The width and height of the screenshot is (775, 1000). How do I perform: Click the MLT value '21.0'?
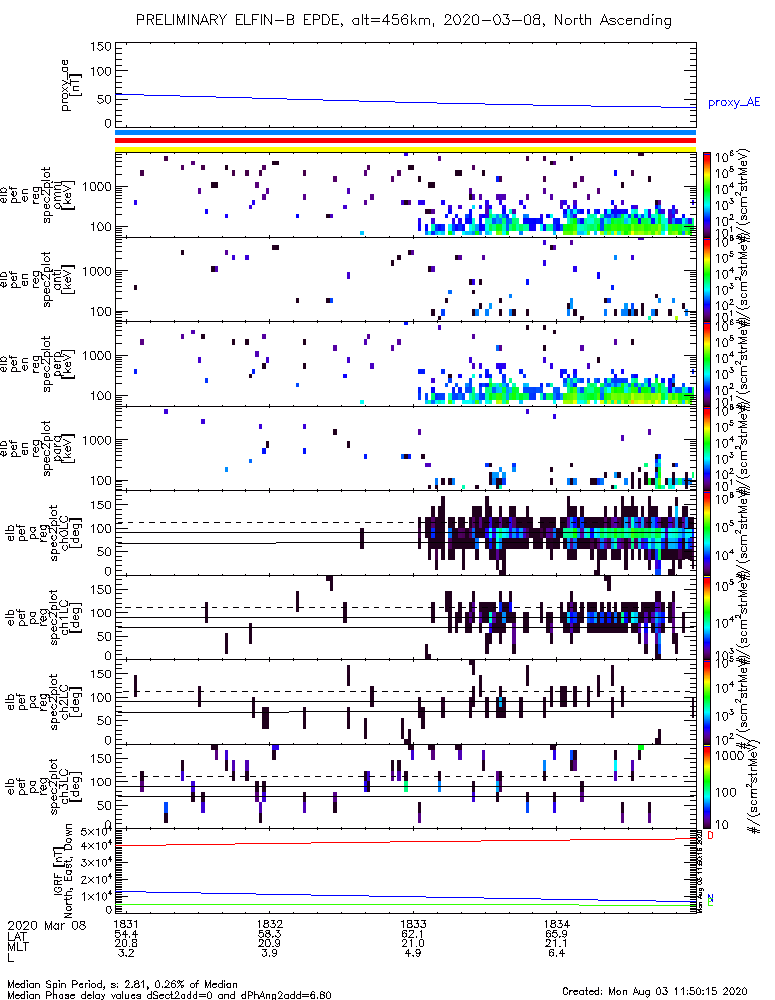coord(413,943)
